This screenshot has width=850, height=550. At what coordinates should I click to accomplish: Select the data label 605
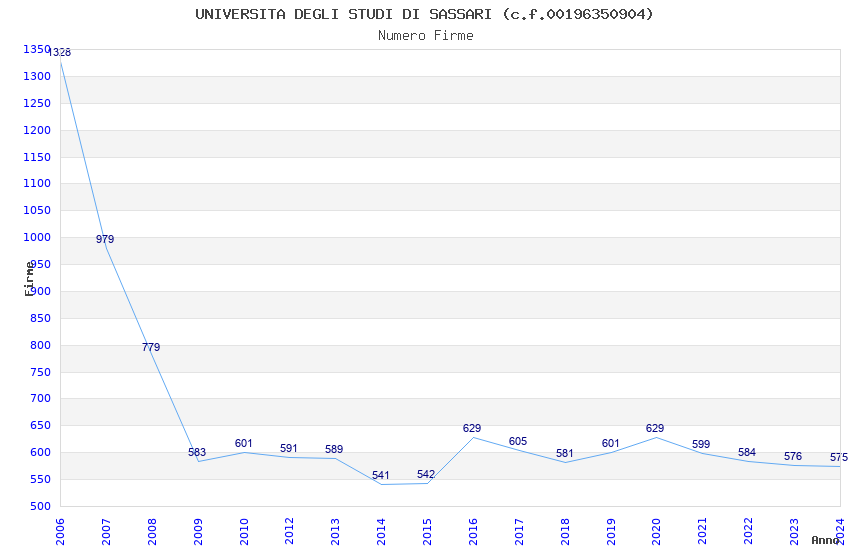tap(518, 442)
